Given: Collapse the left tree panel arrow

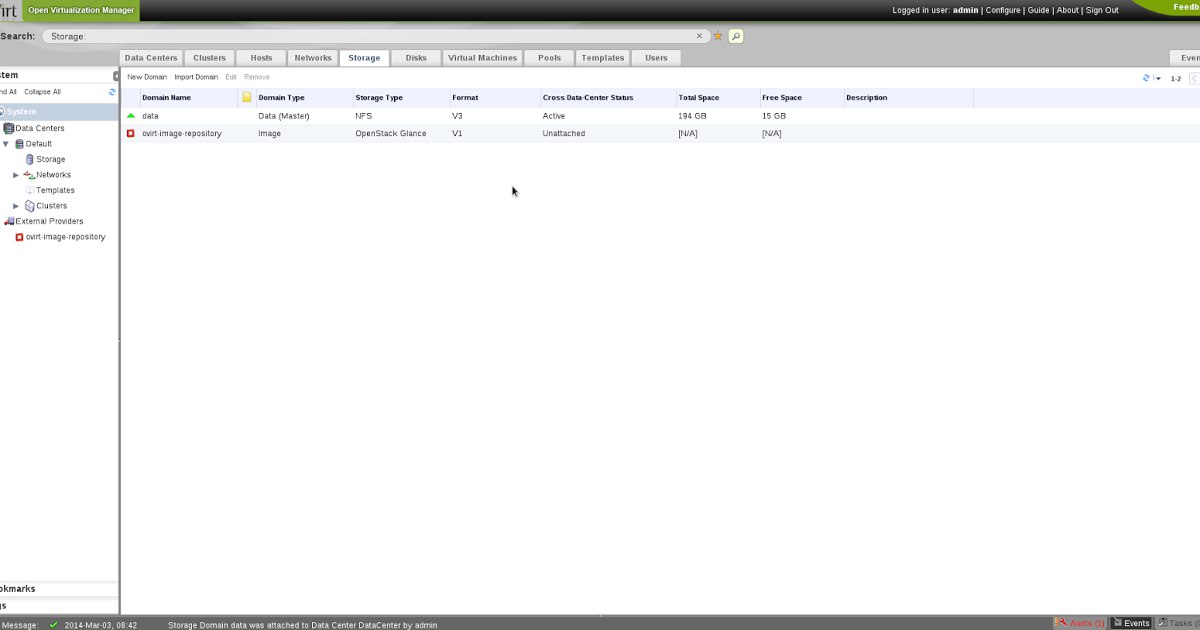Looking at the screenshot, I should (x=116, y=76).
